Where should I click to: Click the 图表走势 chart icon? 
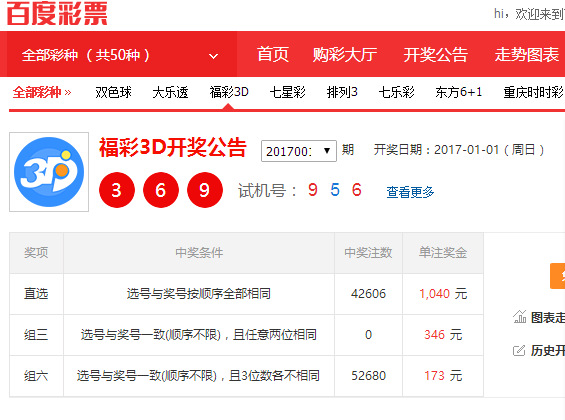click(520, 317)
